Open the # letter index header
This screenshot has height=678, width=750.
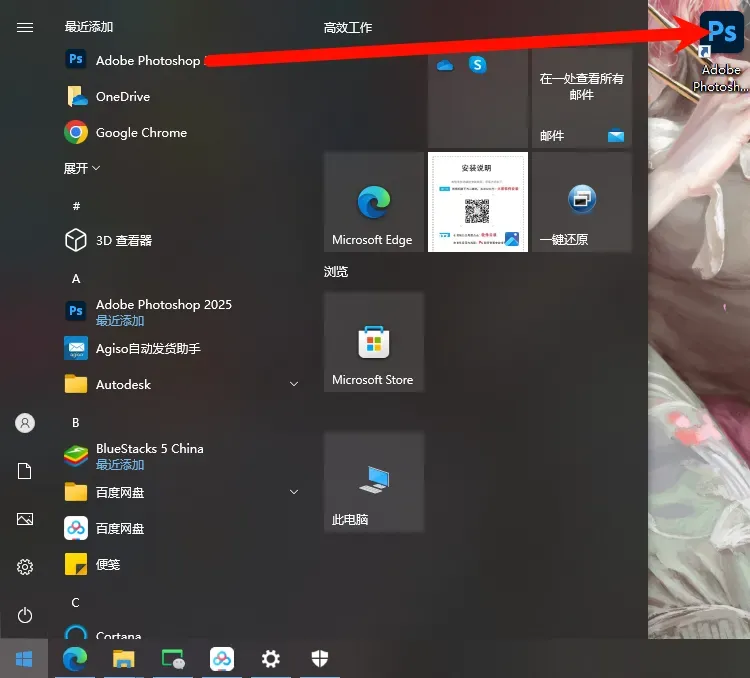[x=76, y=206]
